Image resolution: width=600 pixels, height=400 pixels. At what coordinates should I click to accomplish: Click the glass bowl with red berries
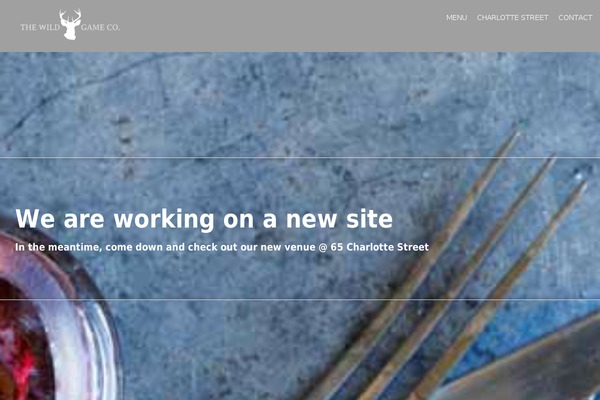[x=50, y=318]
